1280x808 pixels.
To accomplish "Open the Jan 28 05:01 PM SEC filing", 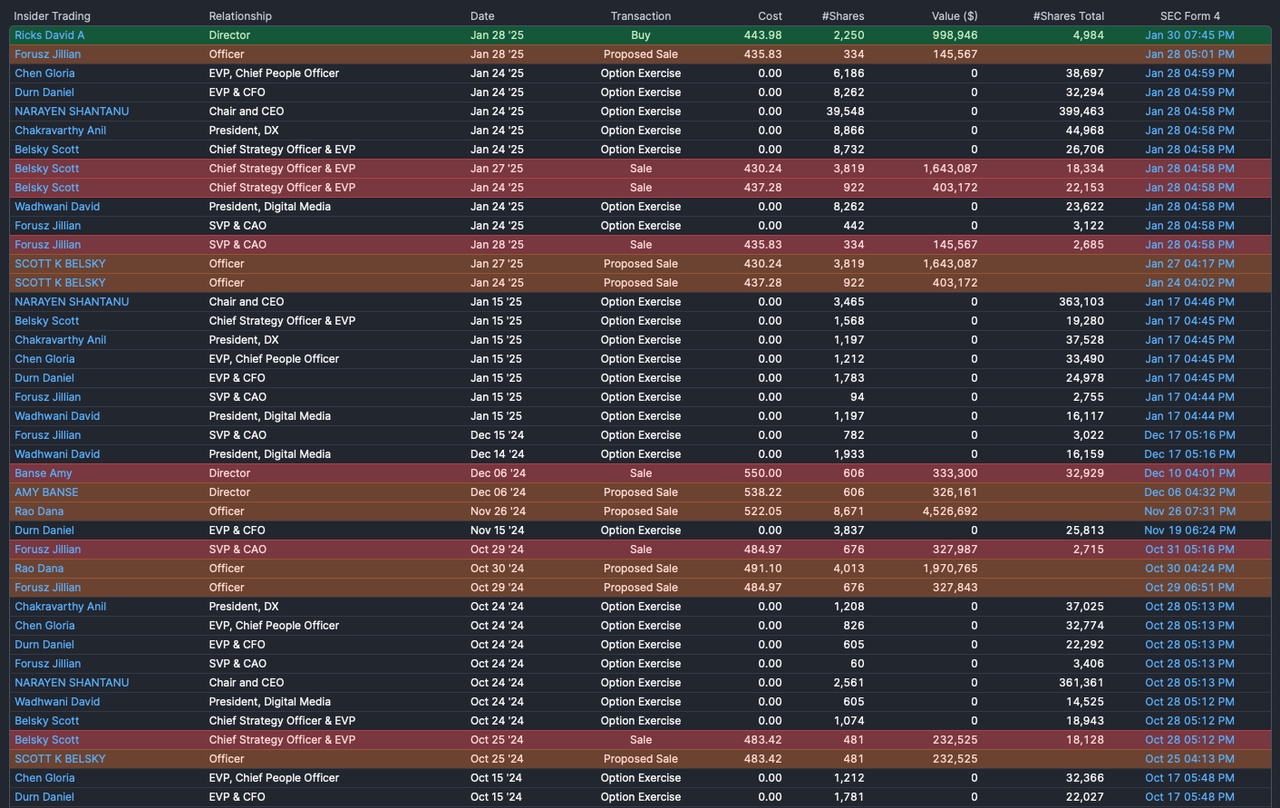I will coord(1189,54).
